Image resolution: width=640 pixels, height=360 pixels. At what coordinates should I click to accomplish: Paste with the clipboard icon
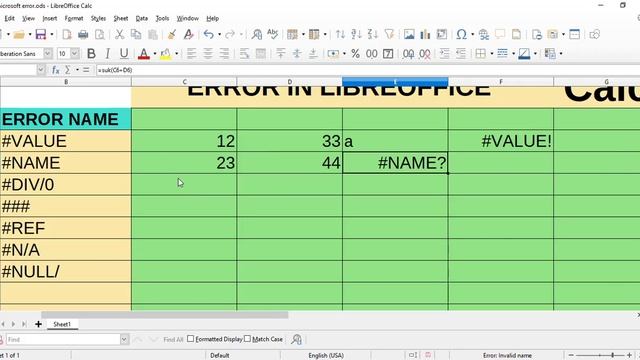153,34
